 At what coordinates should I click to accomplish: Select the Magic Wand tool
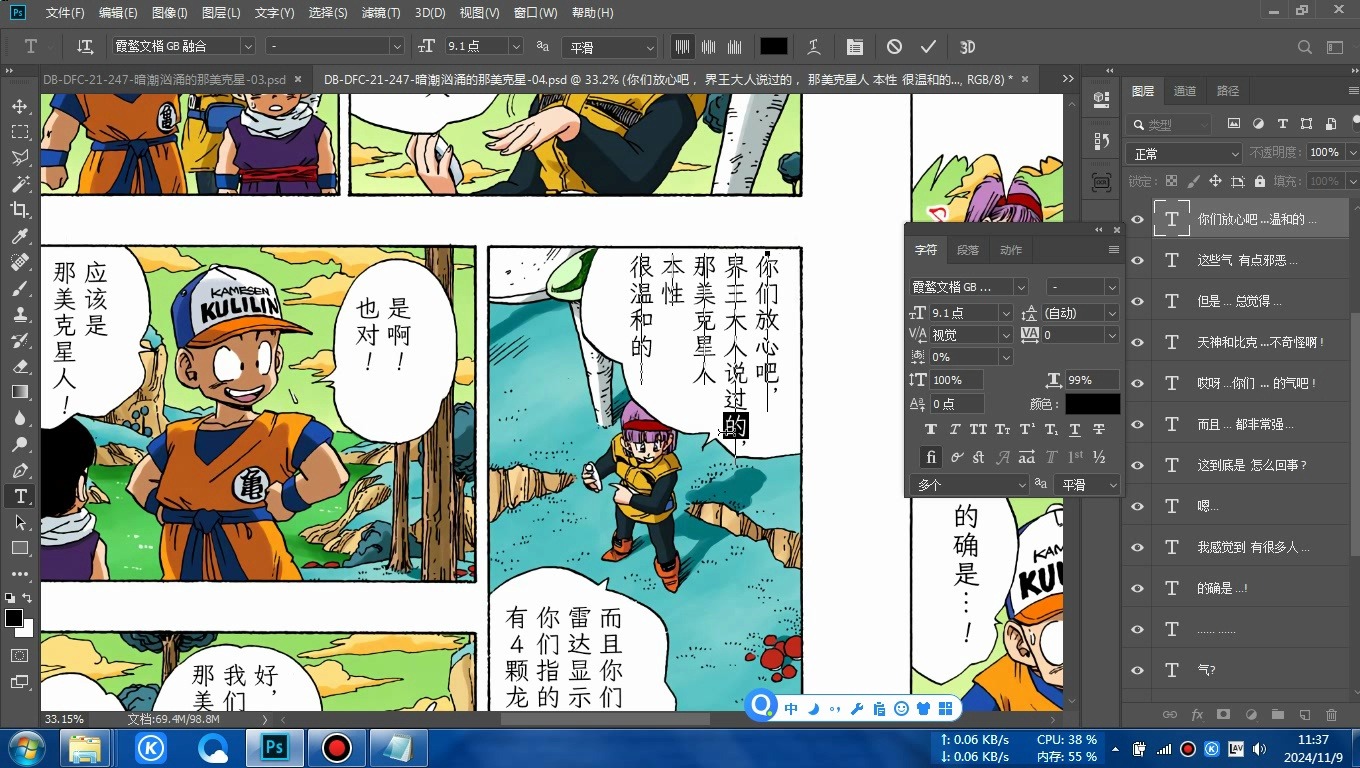(19, 184)
